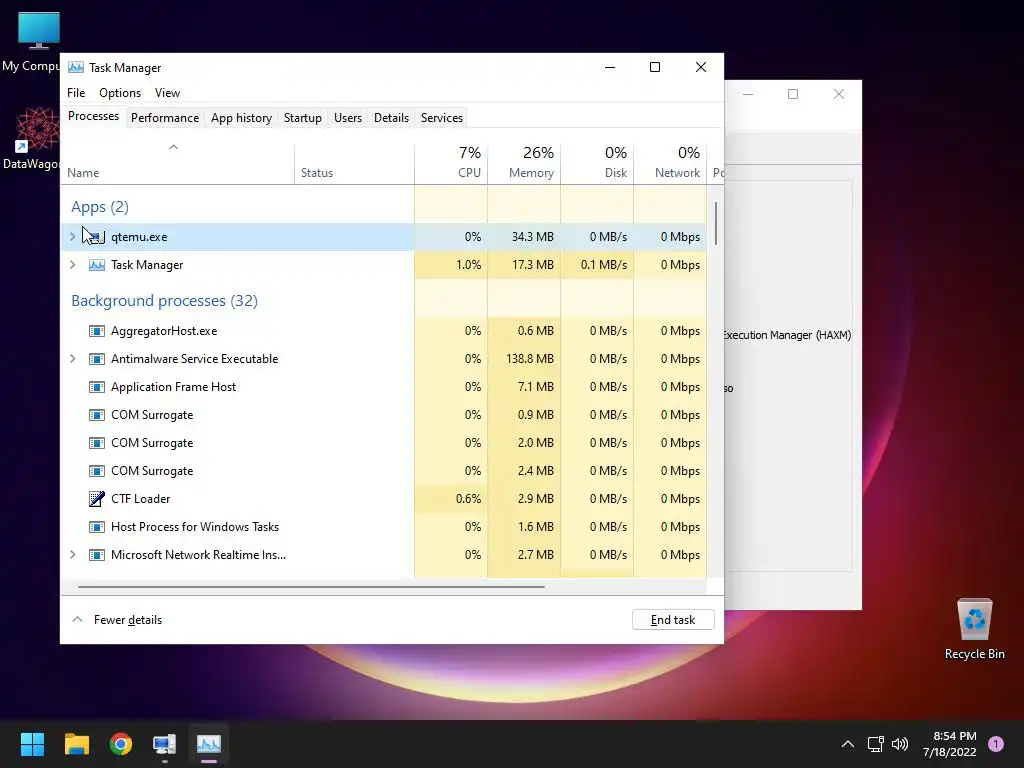This screenshot has height=768, width=1024.
Task: Switch to the Users tab
Action: tap(347, 118)
